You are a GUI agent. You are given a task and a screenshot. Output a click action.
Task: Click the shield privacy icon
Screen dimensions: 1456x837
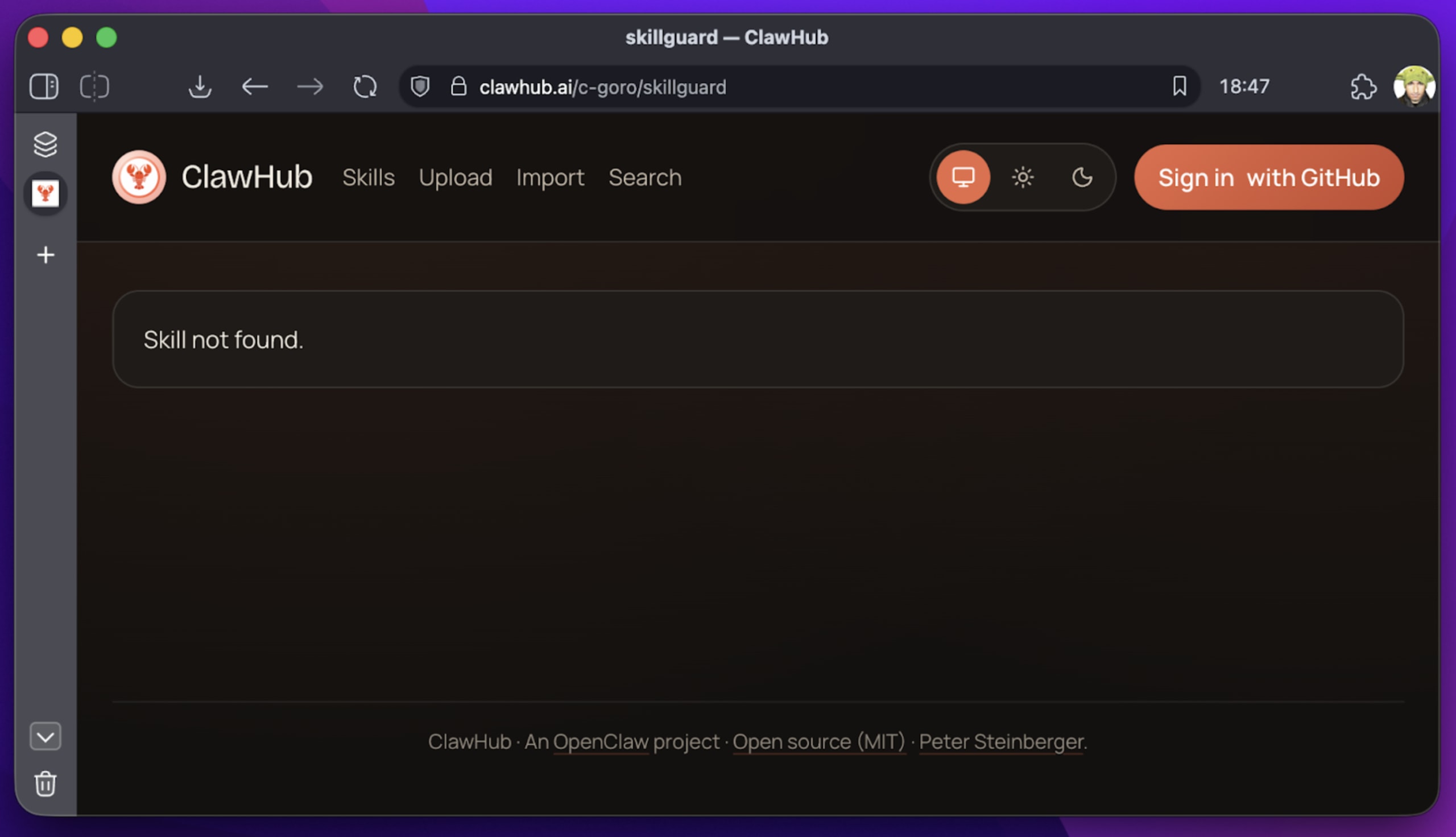[x=420, y=87]
